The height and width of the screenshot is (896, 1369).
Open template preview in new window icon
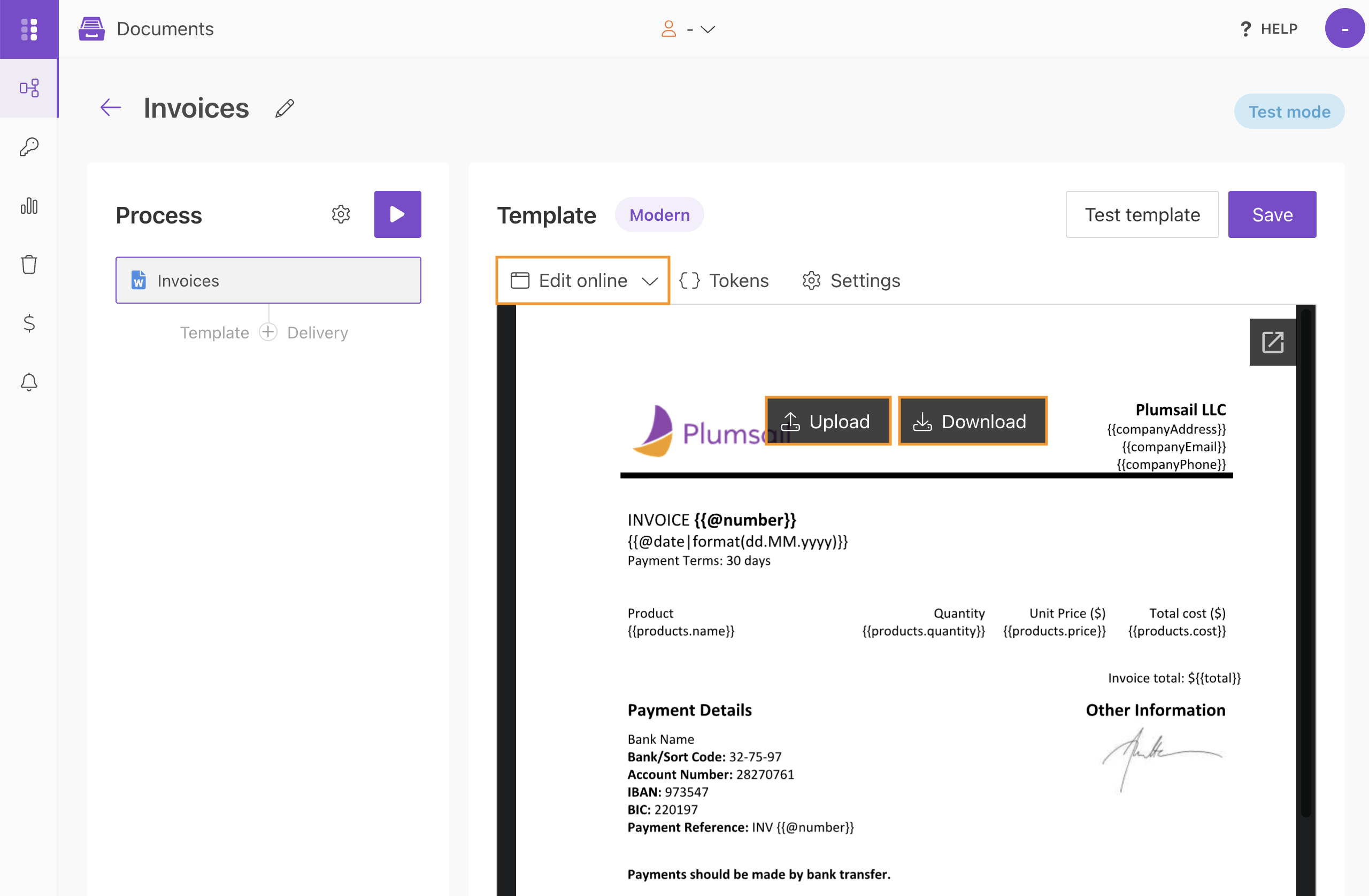pos(1272,342)
